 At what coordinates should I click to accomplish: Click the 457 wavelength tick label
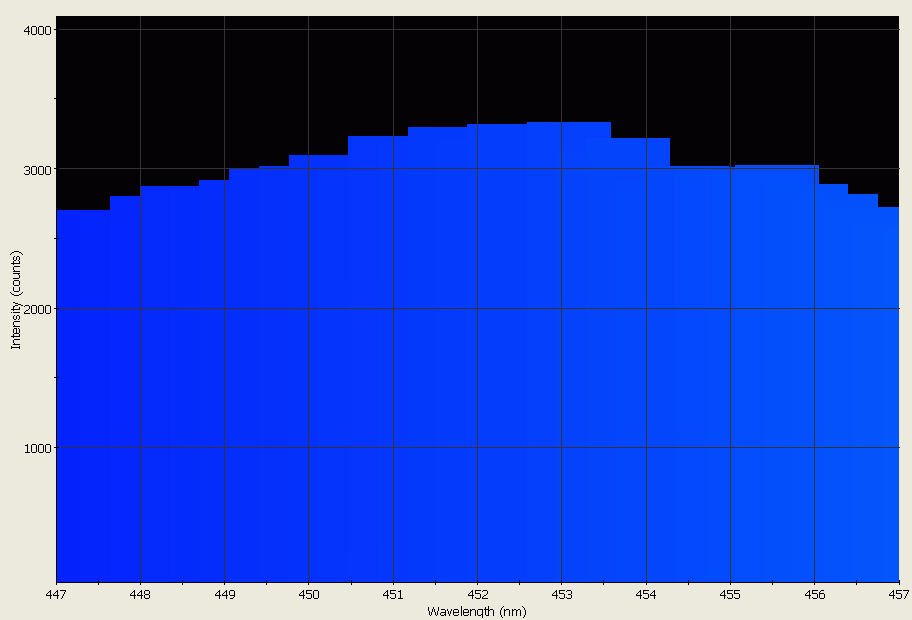(x=897, y=595)
